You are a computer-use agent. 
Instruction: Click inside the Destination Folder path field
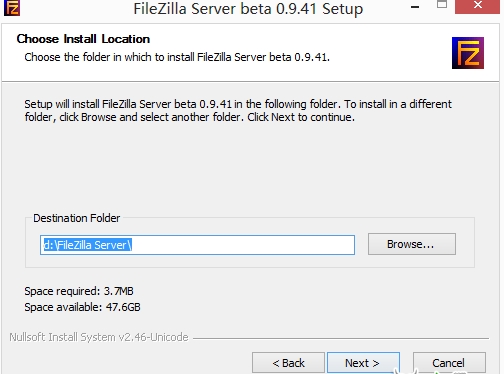[x=197, y=245]
